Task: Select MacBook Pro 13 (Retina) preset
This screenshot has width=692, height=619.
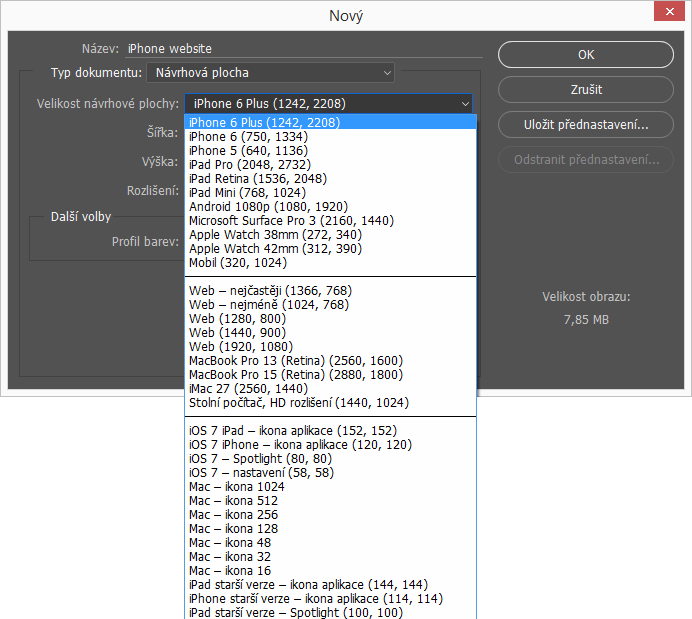Action: (x=331, y=360)
